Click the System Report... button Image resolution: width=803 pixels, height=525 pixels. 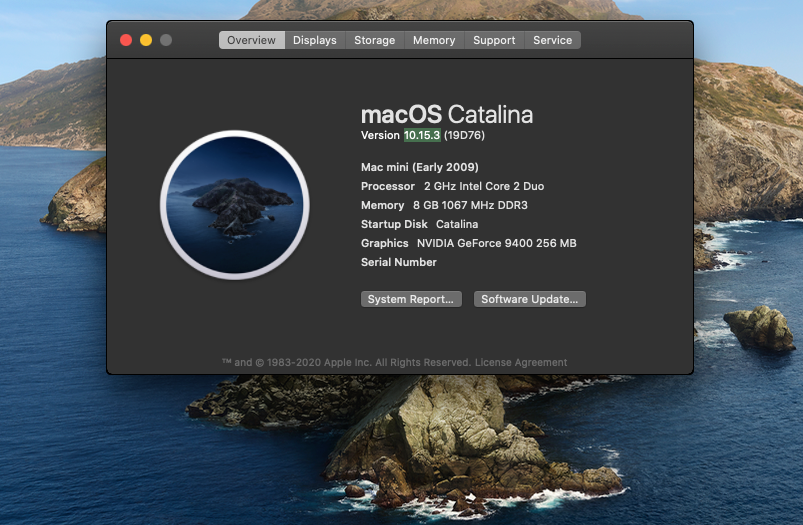(x=411, y=299)
